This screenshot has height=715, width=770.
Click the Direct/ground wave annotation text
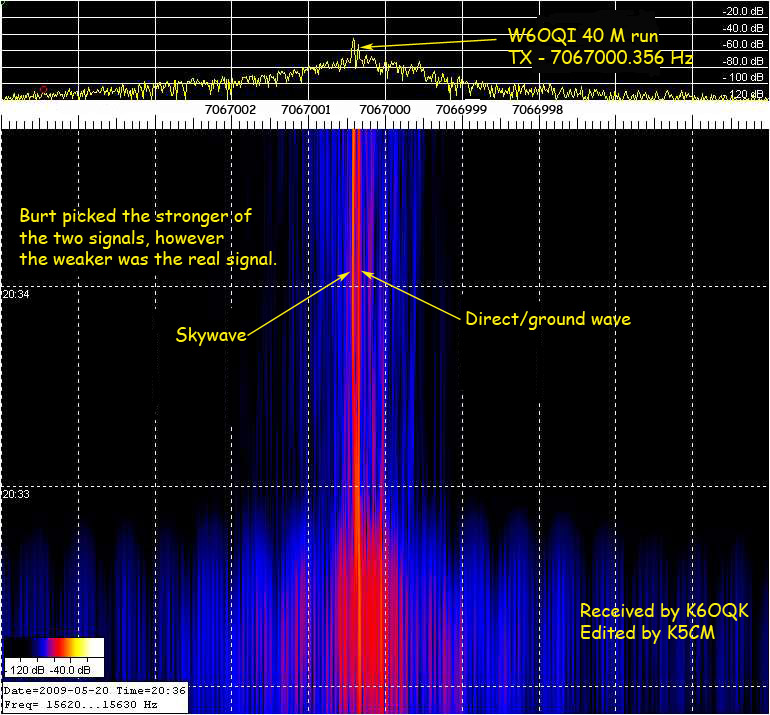point(548,319)
